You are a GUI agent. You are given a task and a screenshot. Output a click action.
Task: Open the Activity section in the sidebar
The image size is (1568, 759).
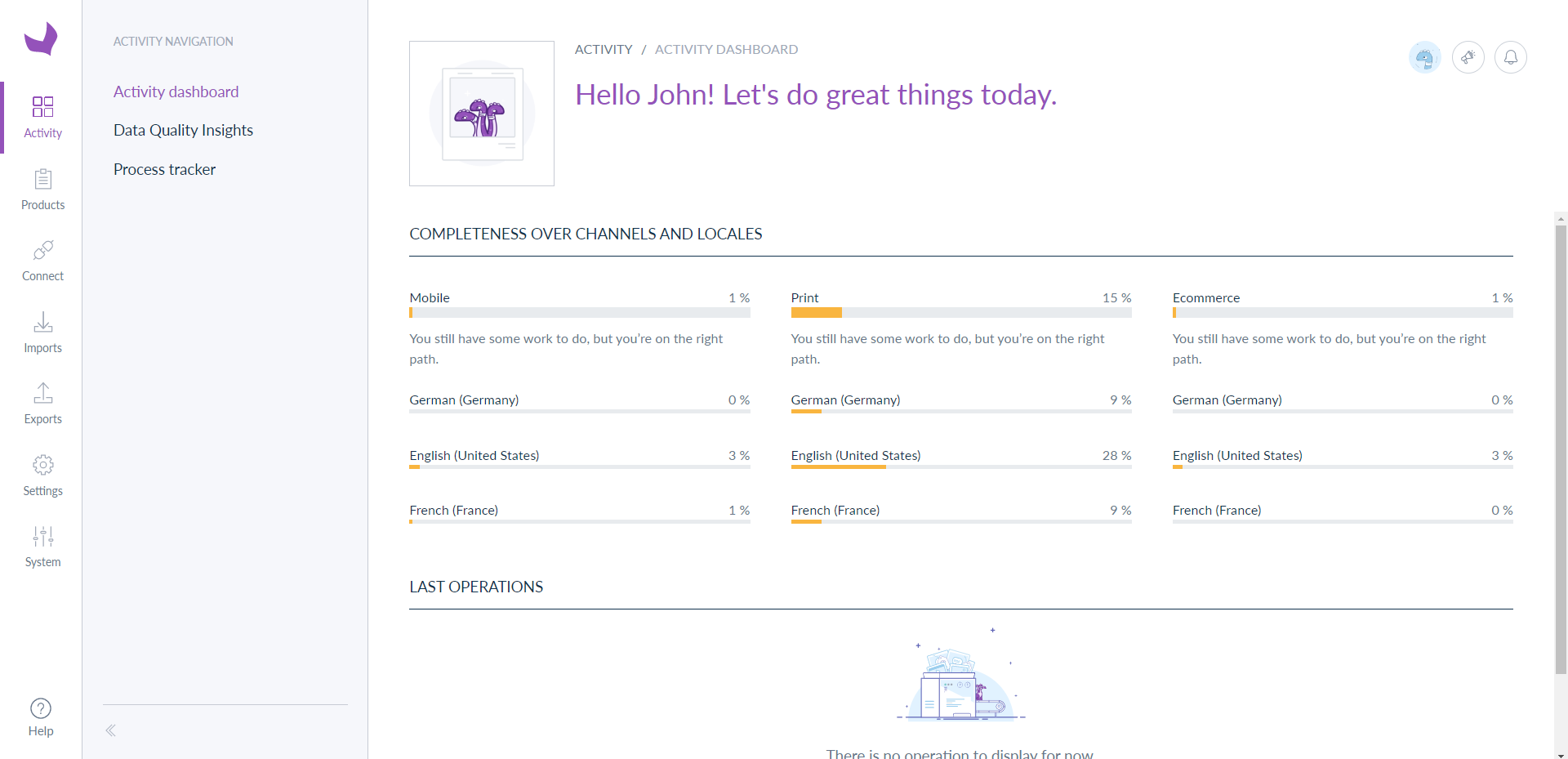point(42,117)
